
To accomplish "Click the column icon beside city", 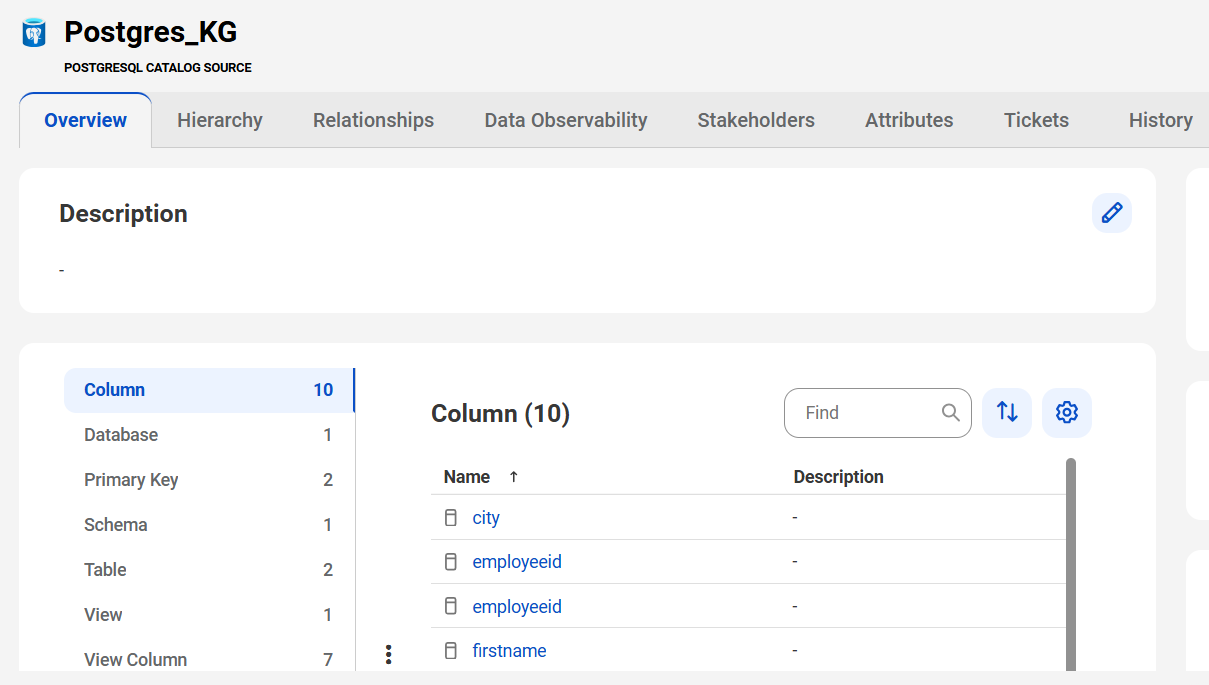I will (x=451, y=518).
